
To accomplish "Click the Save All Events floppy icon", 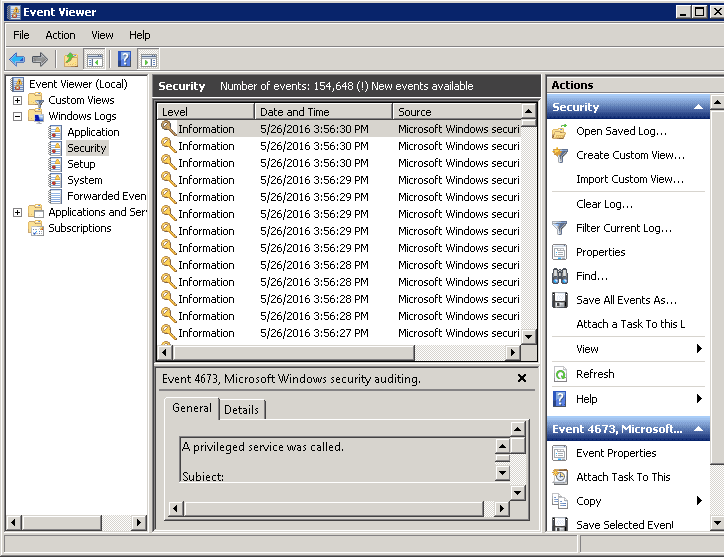I will pos(560,300).
